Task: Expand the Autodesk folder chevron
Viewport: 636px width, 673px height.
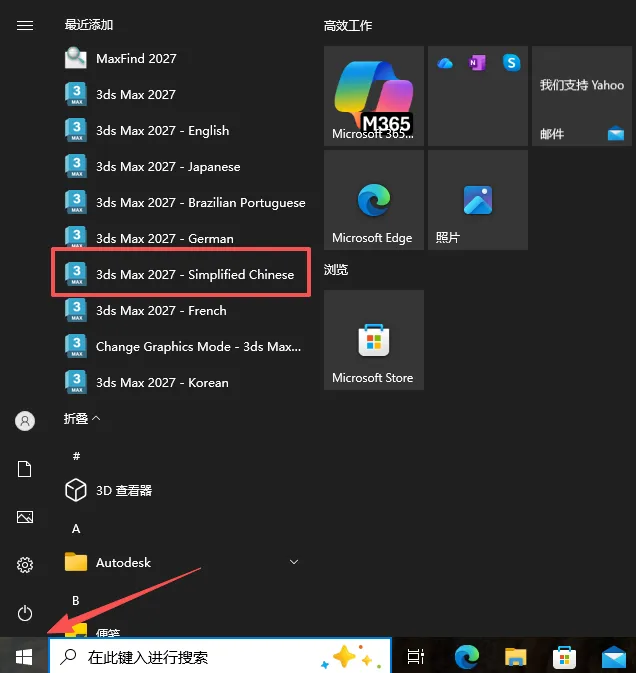Action: [x=294, y=562]
